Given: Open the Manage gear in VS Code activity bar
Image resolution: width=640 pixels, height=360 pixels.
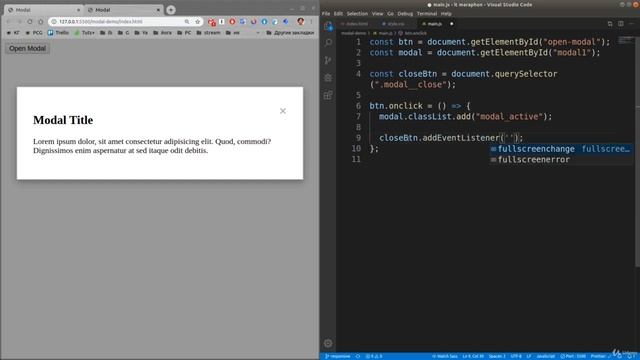Looking at the screenshot, I should pyautogui.click(x=328, y=343).
